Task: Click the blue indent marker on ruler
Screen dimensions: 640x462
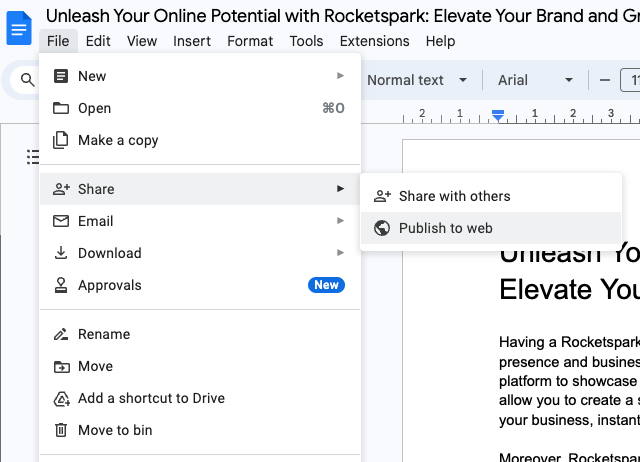Action: tap(498, 116)
